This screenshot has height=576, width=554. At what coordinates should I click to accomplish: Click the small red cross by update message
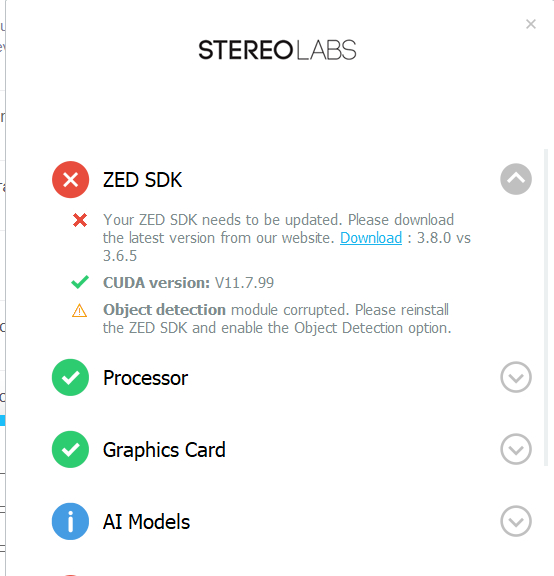point(80,220)
